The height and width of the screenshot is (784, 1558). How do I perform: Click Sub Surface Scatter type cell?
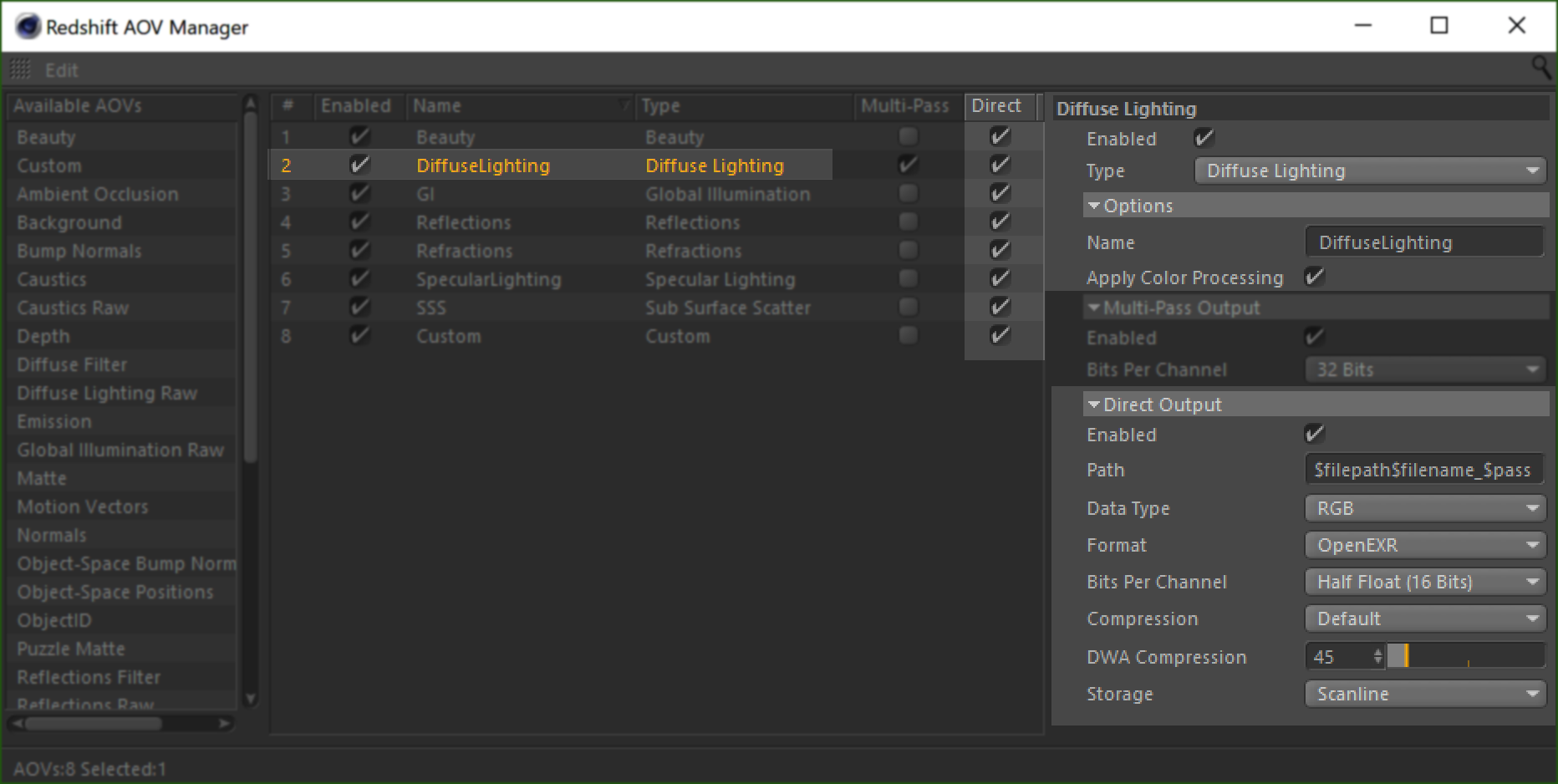click(728, 308)
